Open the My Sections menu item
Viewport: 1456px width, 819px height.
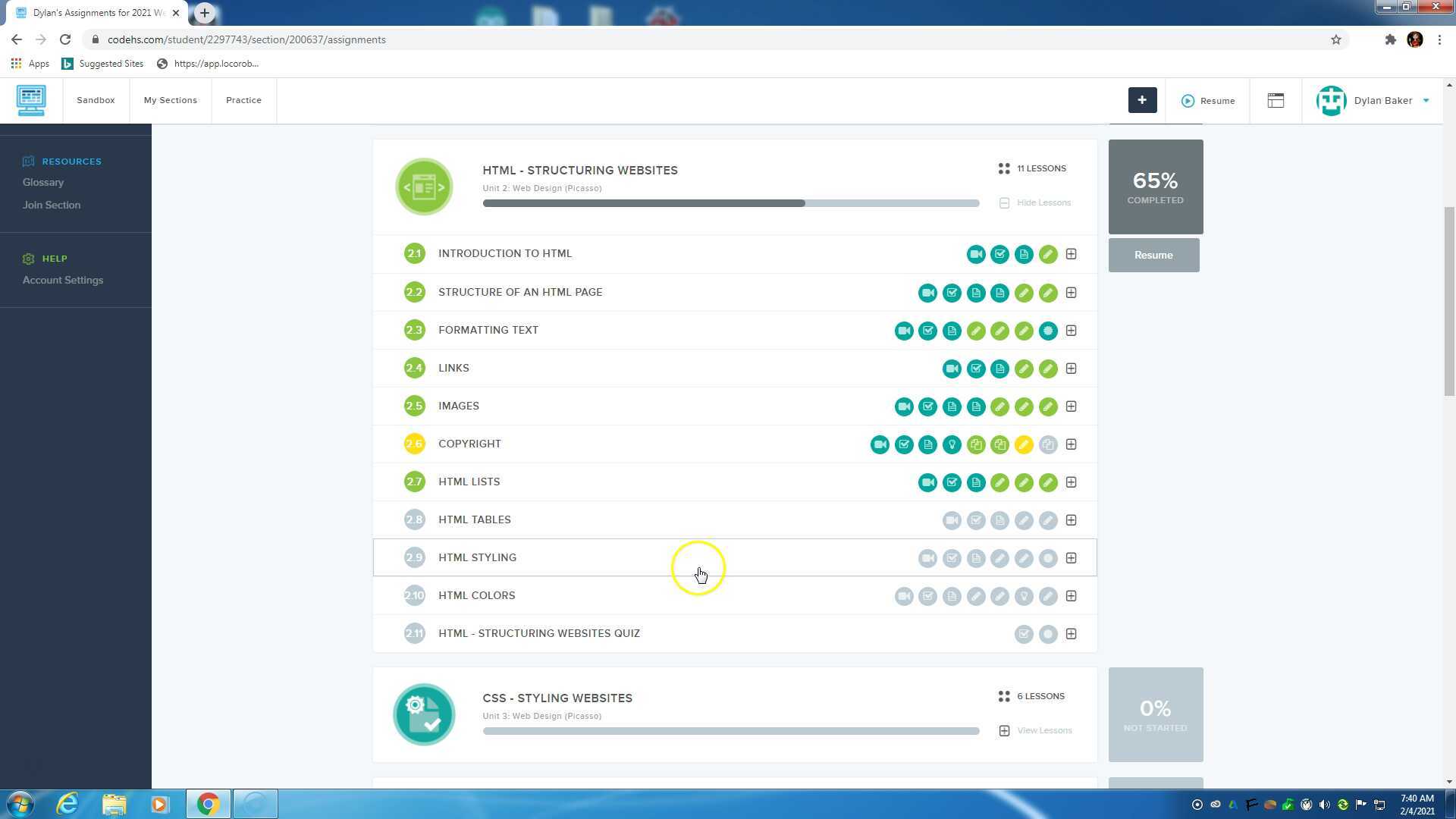pyautogui.click(x=170, y=100)
